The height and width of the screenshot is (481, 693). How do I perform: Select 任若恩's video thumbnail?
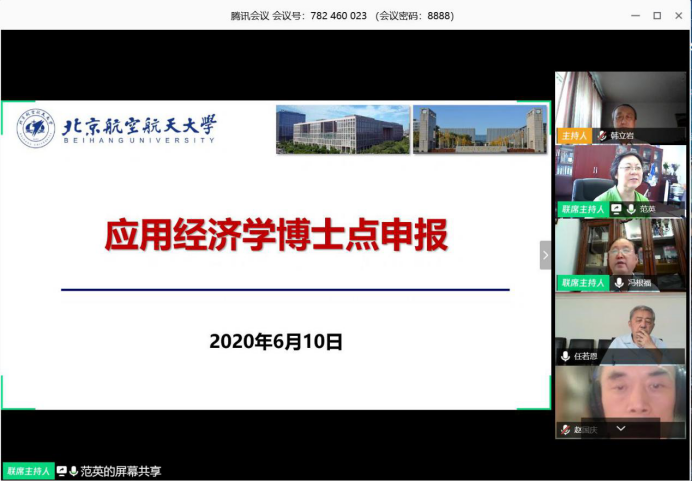[x=621, y=325]
